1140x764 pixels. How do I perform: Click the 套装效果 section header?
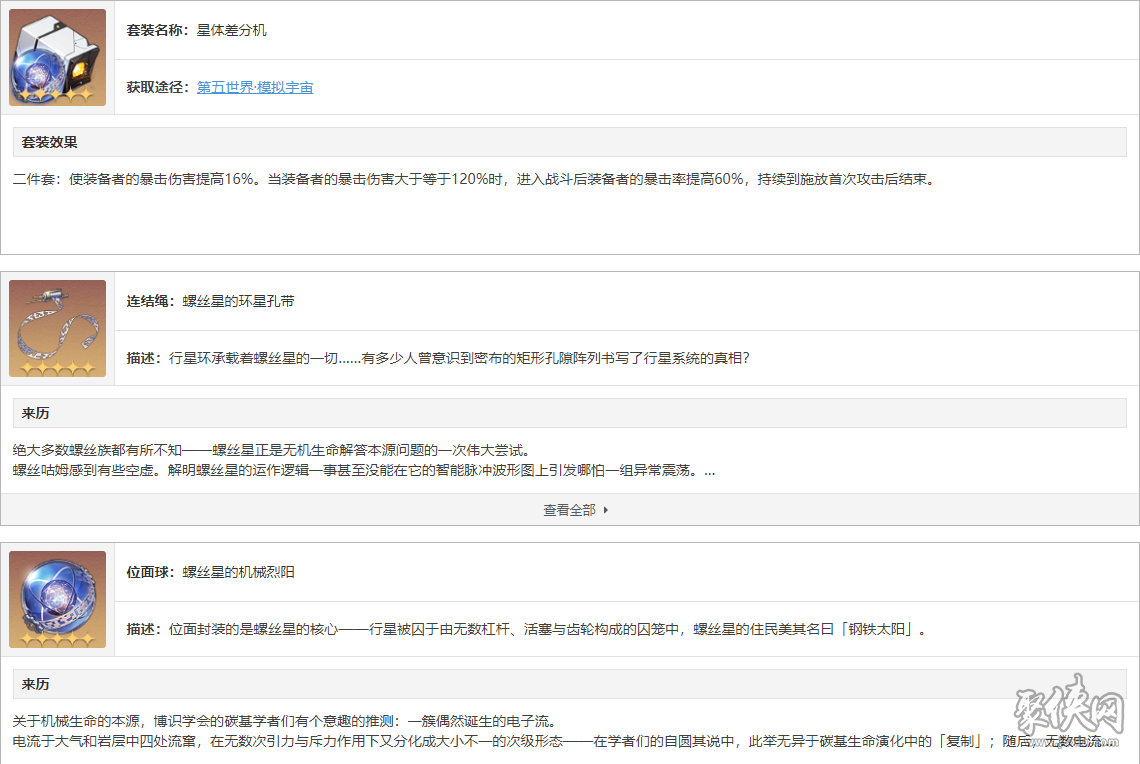[570, 142]
